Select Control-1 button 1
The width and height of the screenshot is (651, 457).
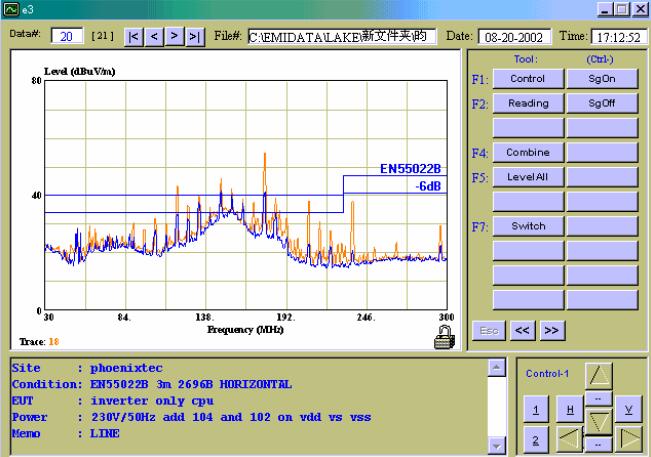536,410
